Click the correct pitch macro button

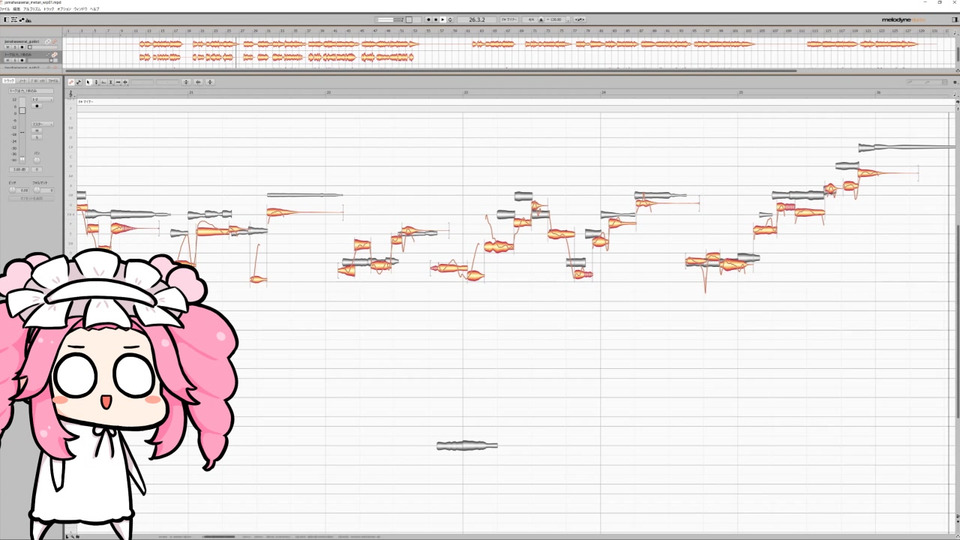click(x=186, y=82)
